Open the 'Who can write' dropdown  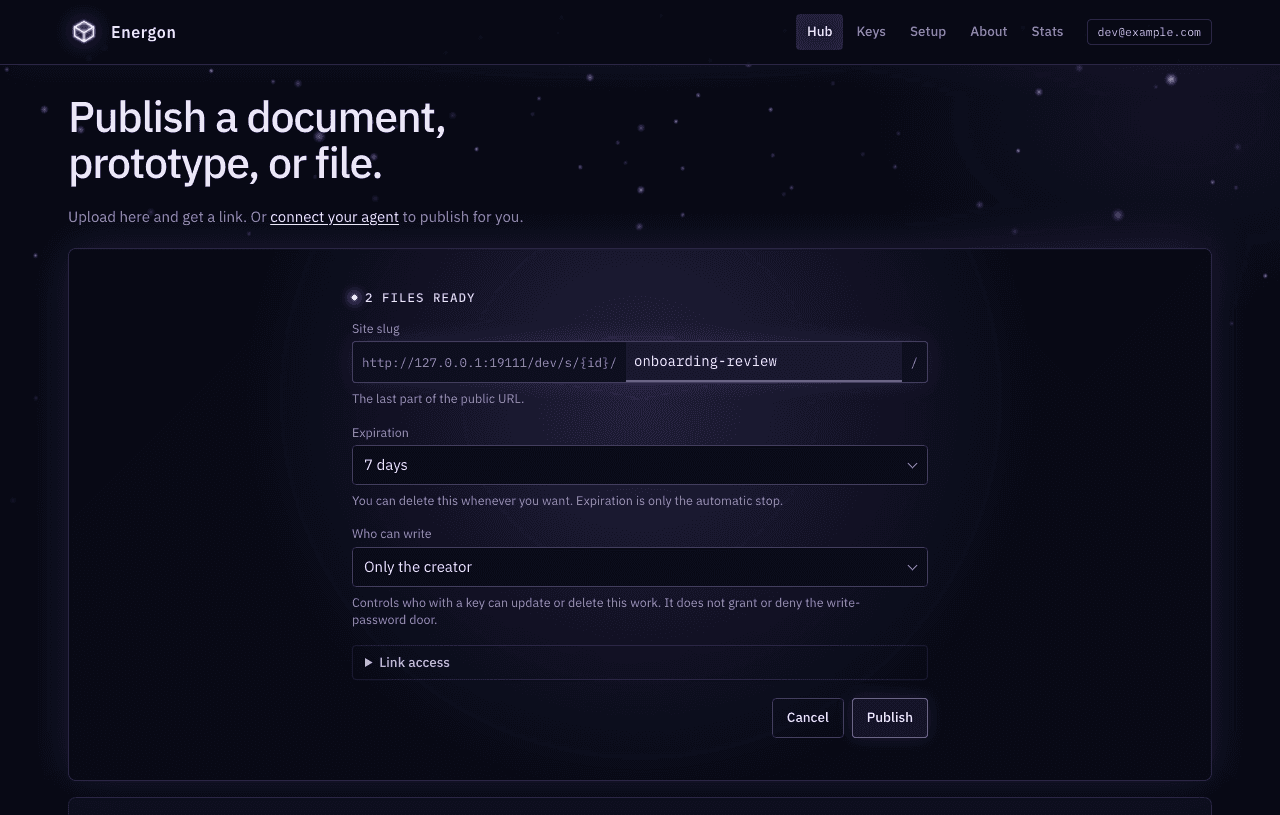tap(640, 567)
